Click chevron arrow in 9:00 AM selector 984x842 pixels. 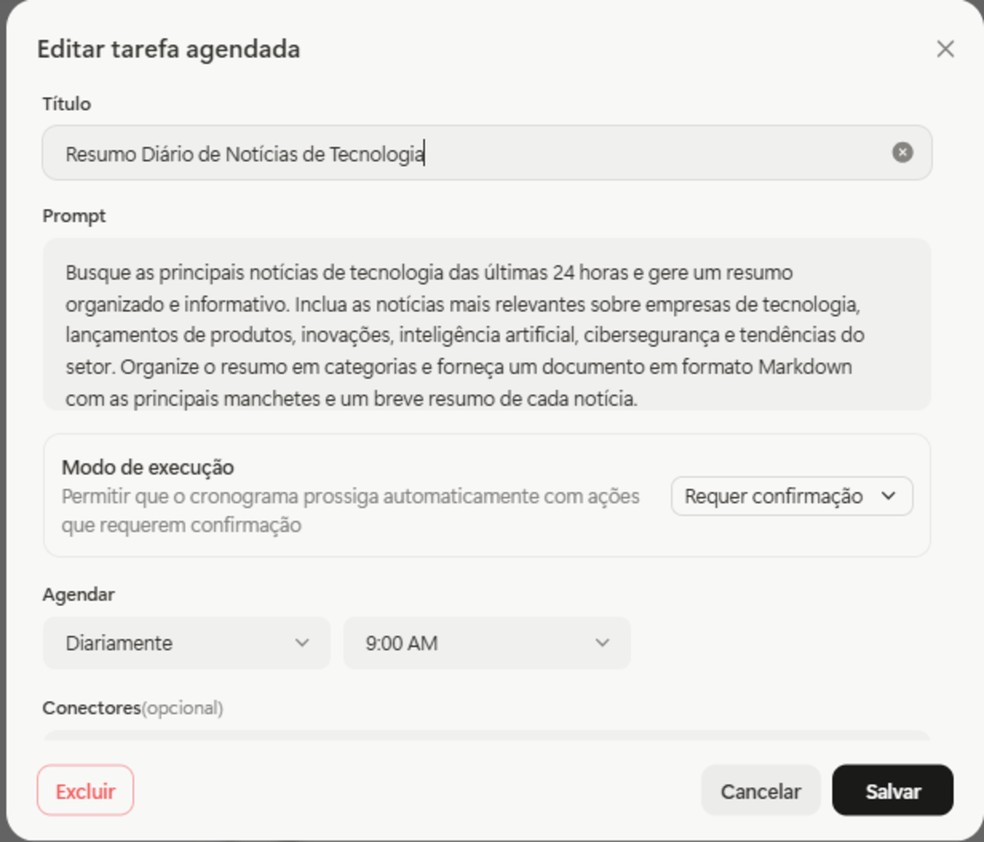(602, 643)
